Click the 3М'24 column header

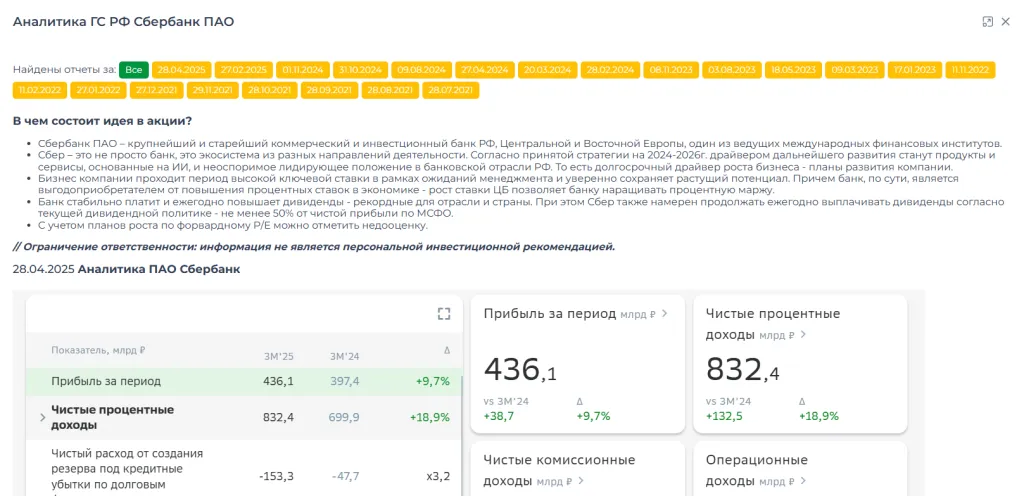pos(345,357)
